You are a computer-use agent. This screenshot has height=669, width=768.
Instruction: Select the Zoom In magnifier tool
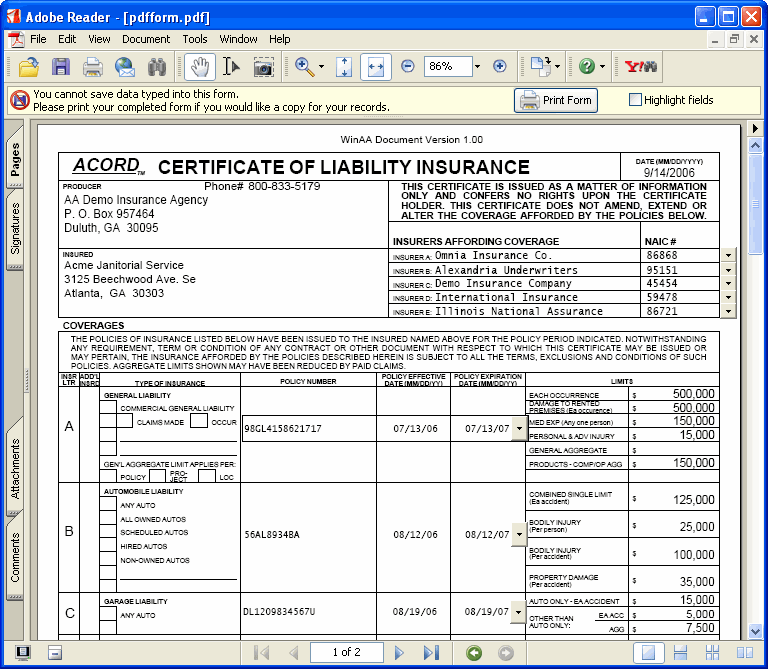tap(305, 67)
